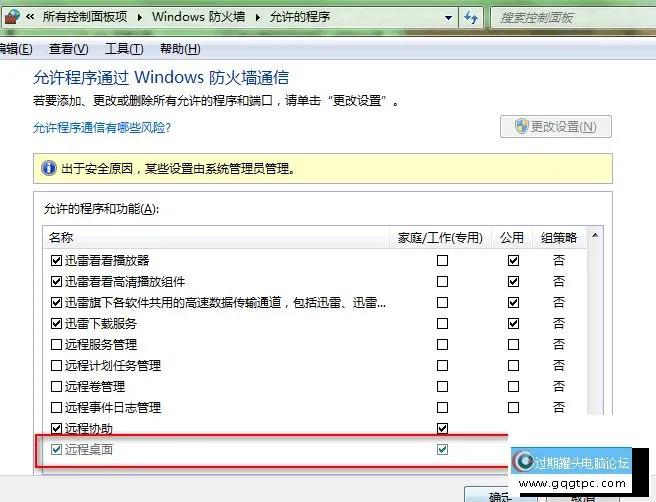Click the 过期罐头电脑论坛 watermark logo
The width and height of the screenshot is (656, 502).
tap(570, 462)
